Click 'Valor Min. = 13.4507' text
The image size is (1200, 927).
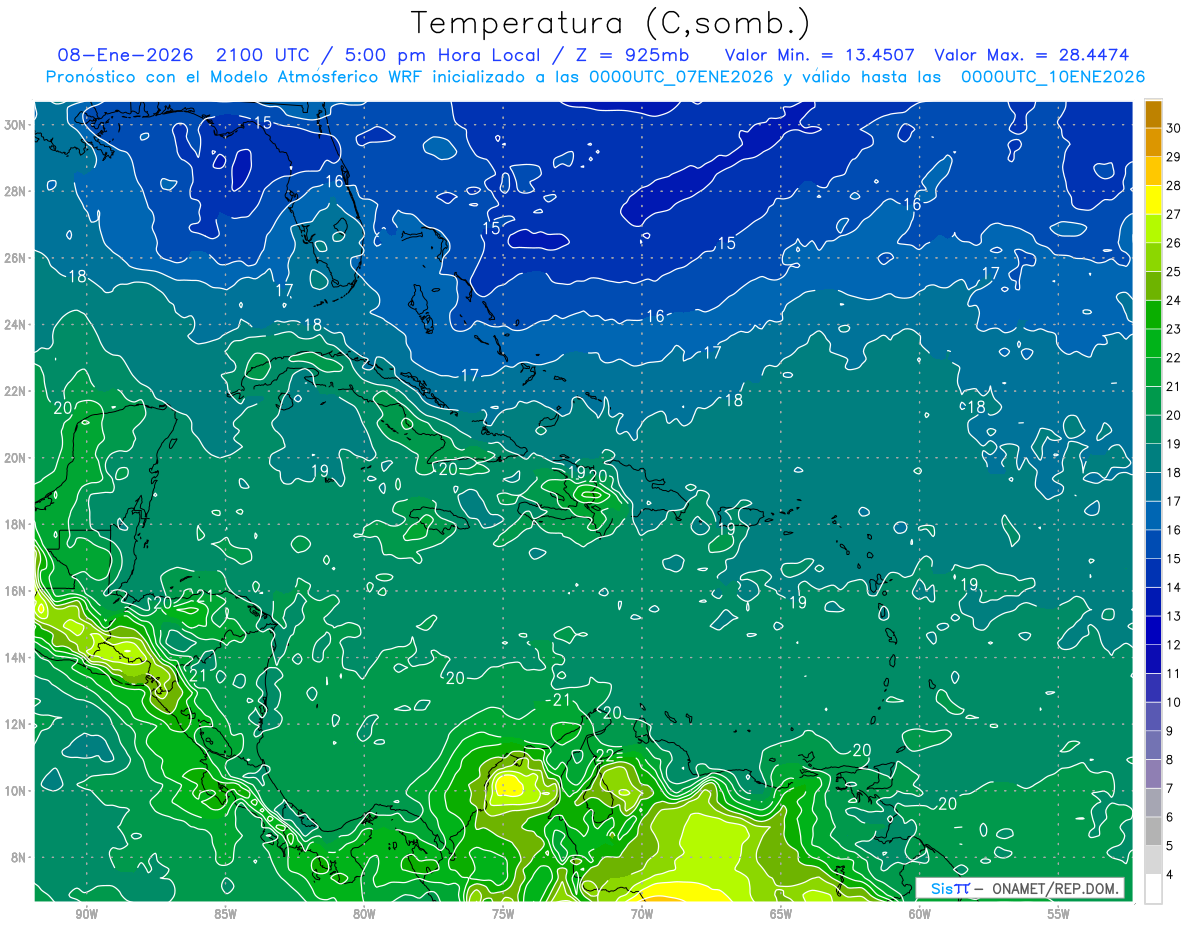[820, 55]
